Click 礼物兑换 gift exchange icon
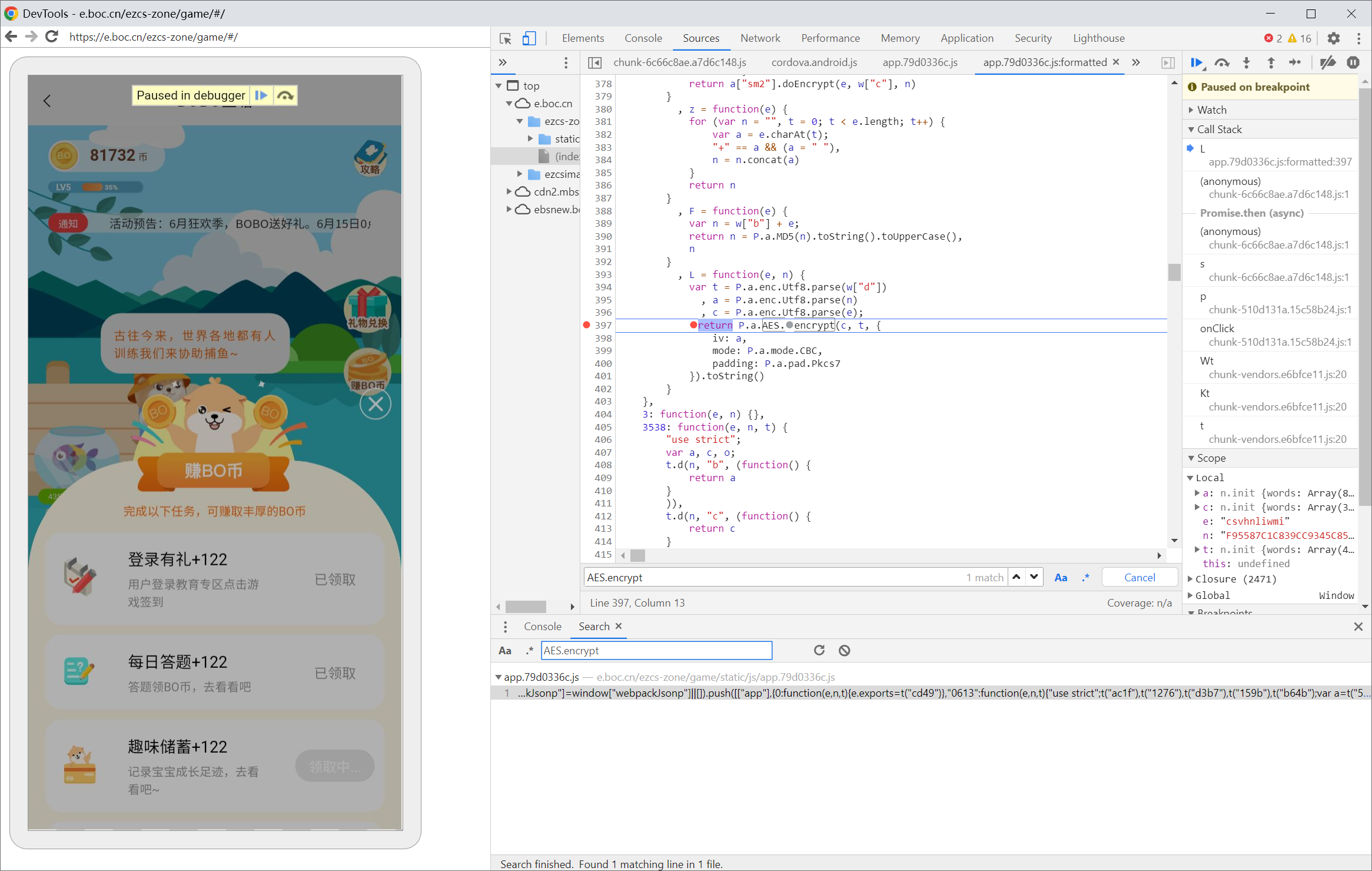Screen dimensions: 1372x871 (x=368, y=308)
